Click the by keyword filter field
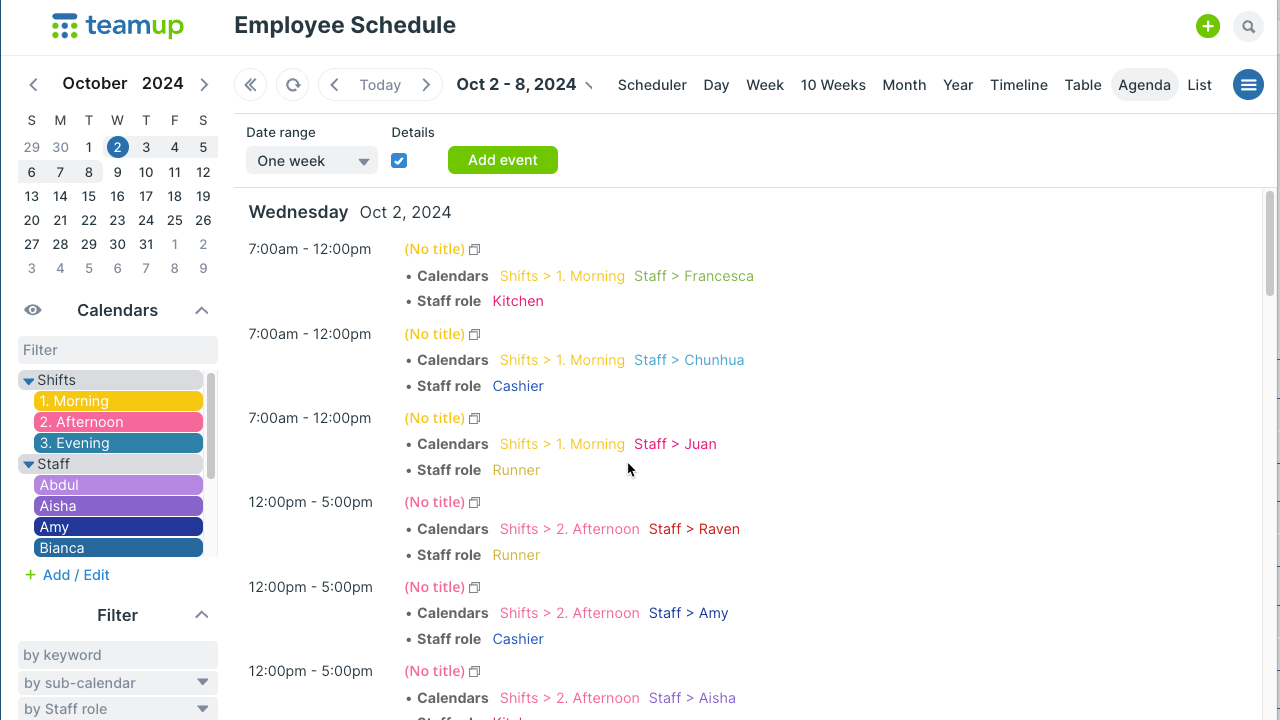The width and height of the screenshot is (1280, 720). [118, 655]
